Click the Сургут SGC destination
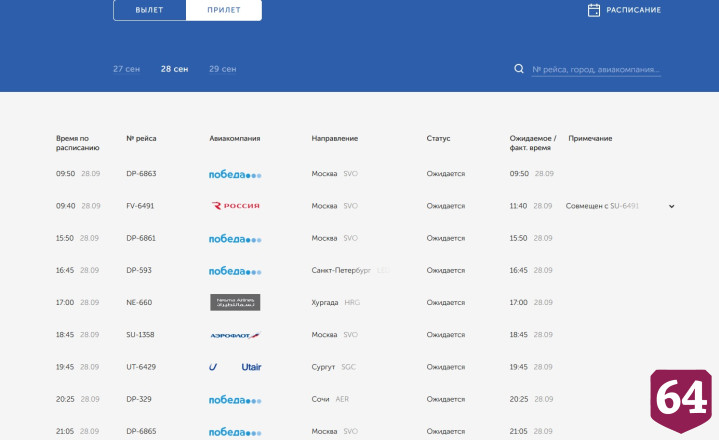The width and height of the screenshot is (719, 440). [333, 367]
